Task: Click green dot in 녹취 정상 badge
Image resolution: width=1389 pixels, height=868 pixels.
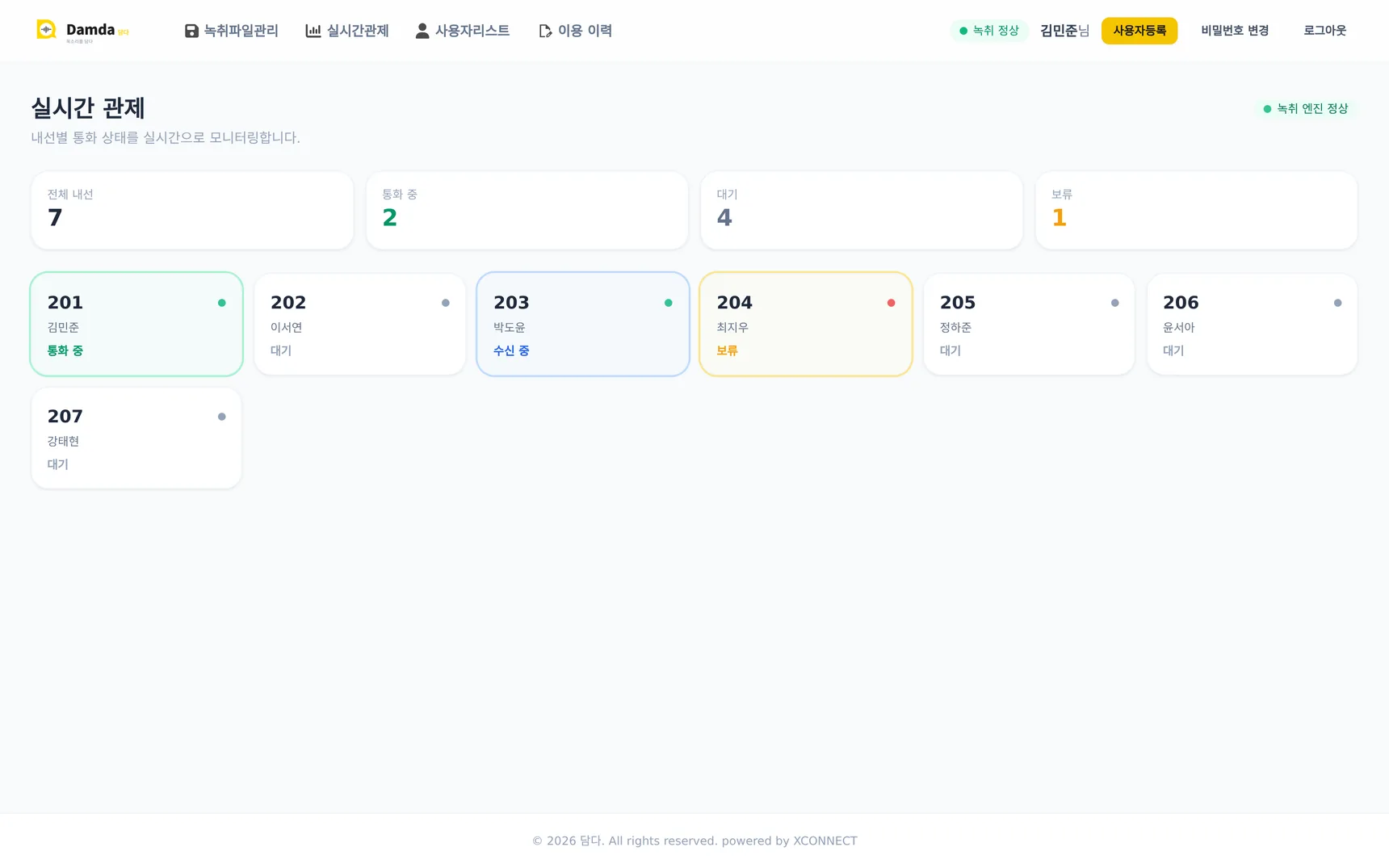Action: tap(963, 31)
